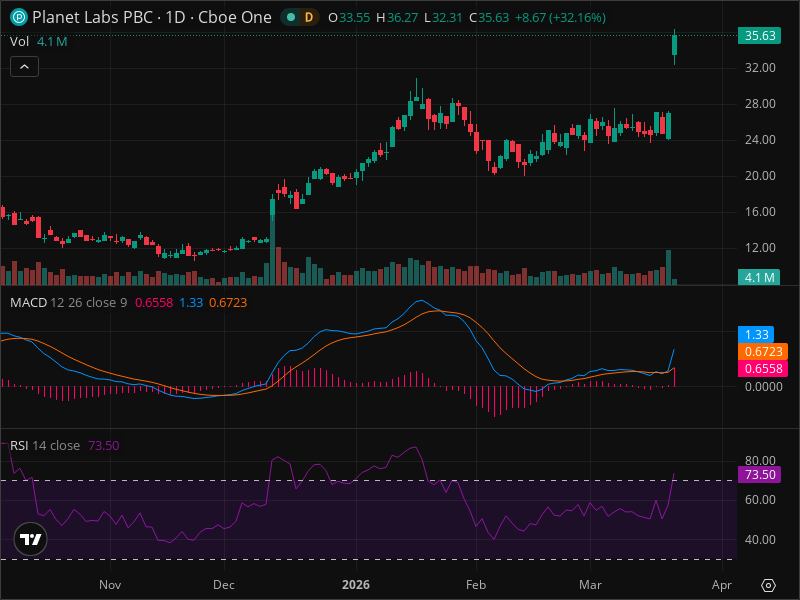Click the 32.00 price scale value
800x600 pixels.
[760, 68]
